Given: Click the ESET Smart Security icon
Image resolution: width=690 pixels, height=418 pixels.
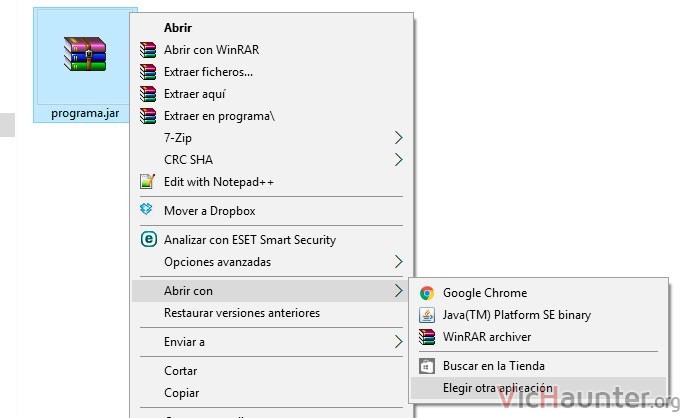Looking at the screenshot, I should [x=149, y=239].
